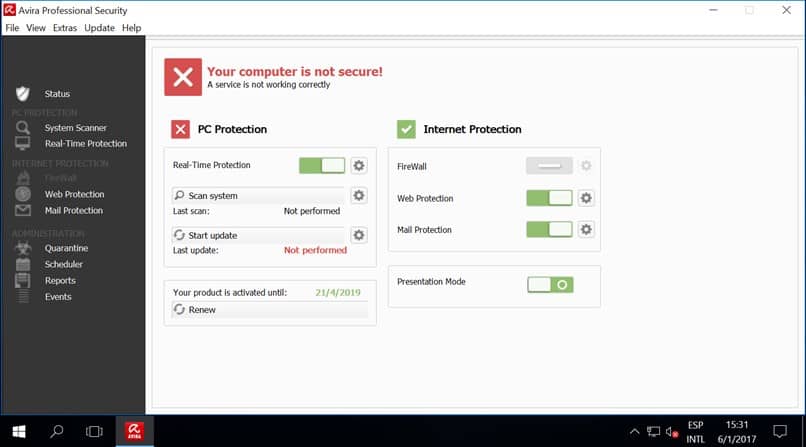The image size is (806, 447).
Task: Select System Scanner in the sidebar
Action: point(76,127)
